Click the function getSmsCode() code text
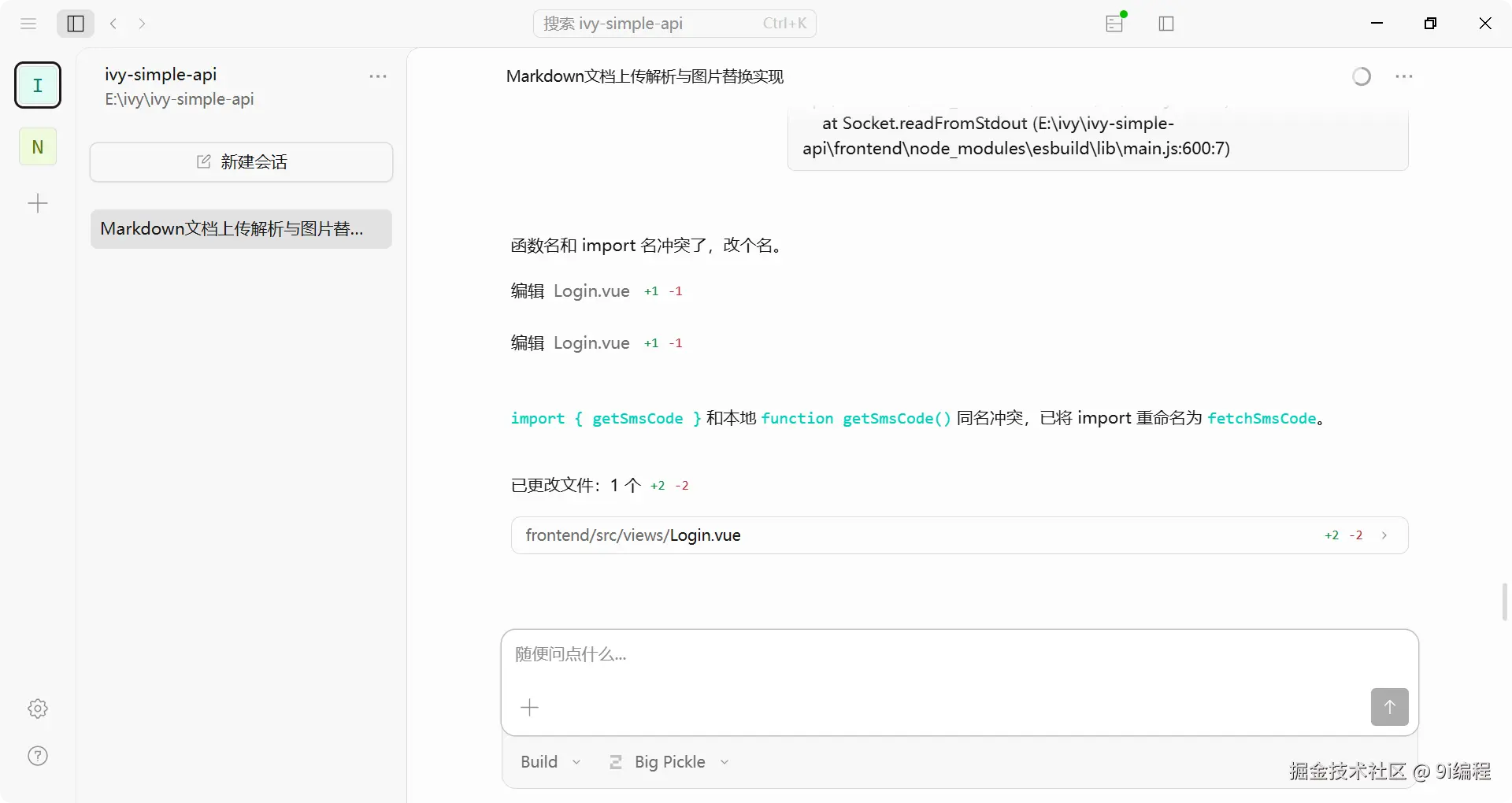This screenshot has height=803, width=1512. coord(856,418)
